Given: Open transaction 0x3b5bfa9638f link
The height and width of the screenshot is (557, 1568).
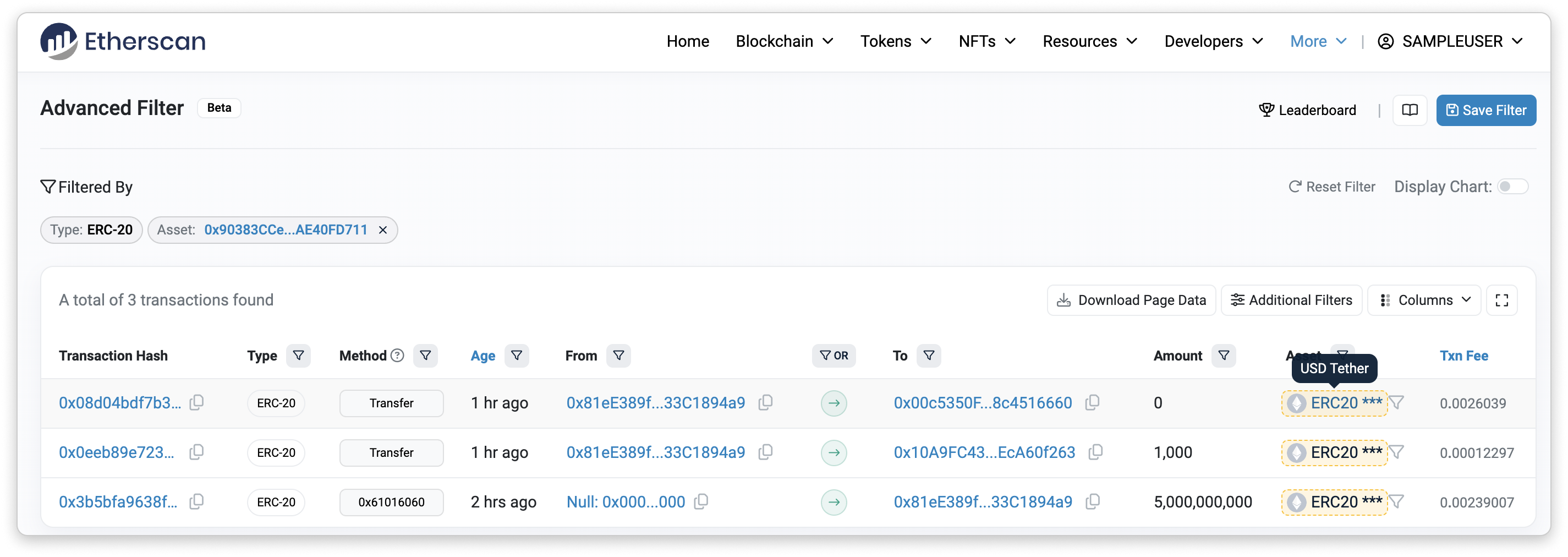Looking at the screenshot, I should (x=118, y=502).
